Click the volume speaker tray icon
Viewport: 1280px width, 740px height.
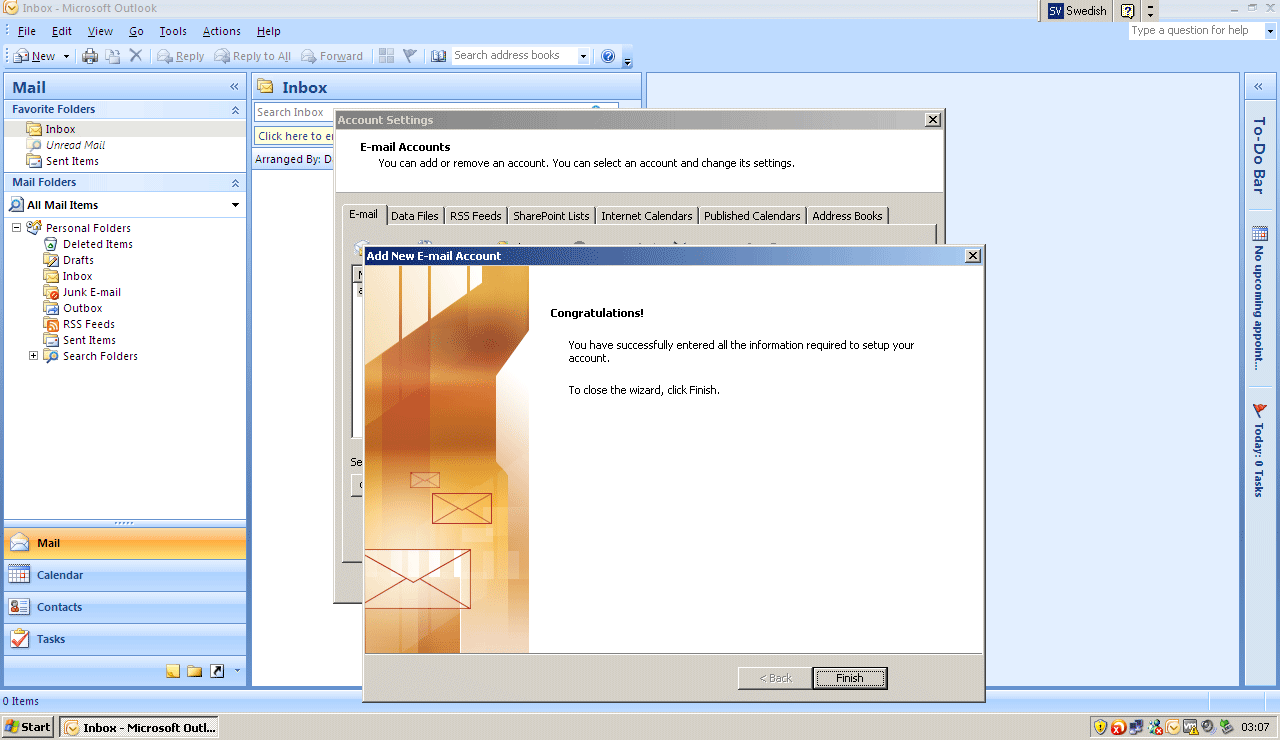[1208, 727]
